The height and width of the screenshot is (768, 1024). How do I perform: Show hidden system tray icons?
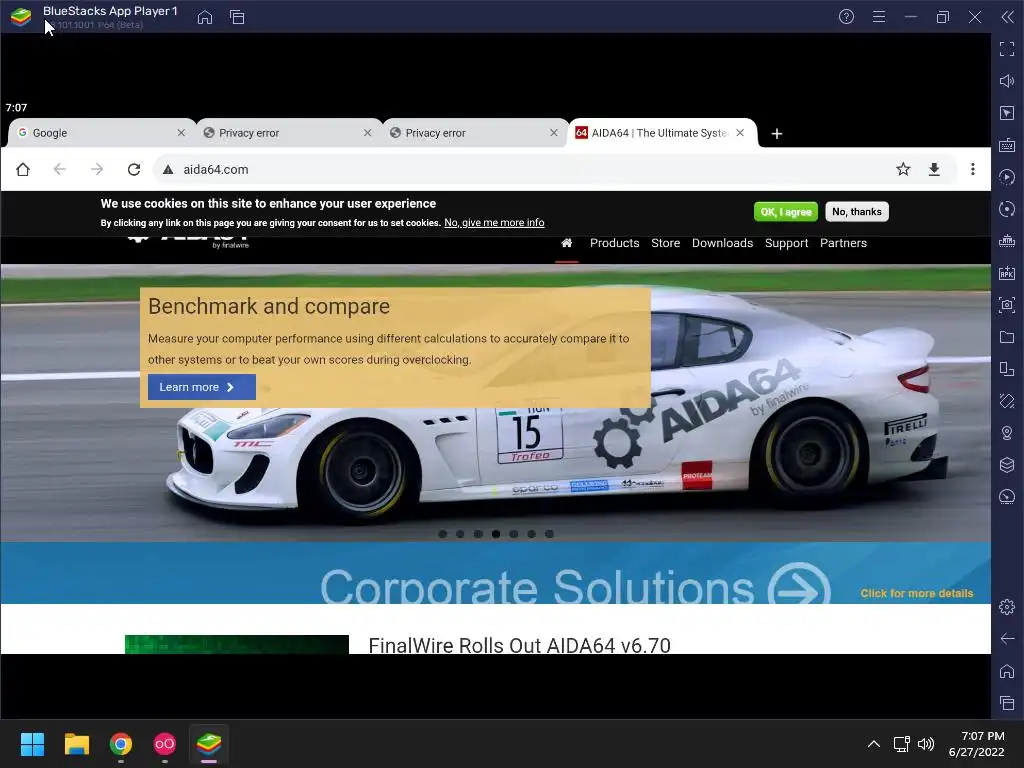click(874, 744)
